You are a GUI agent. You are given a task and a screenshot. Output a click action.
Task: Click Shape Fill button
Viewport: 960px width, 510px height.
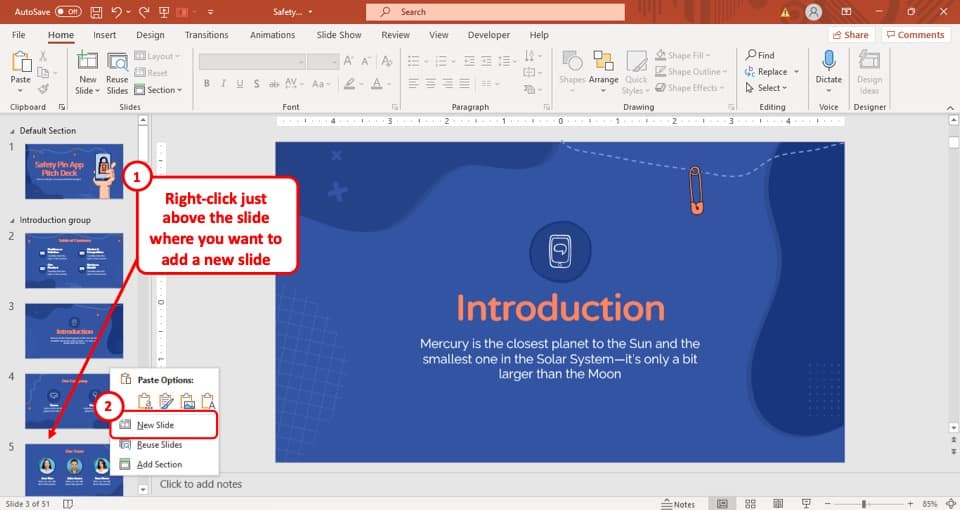[683, 55]
